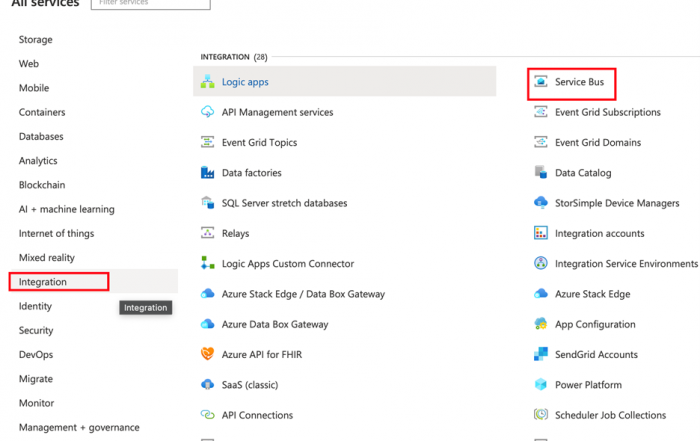This screenshot has width=700, height=441.
Task: Open StorSimple Device Managers link
Action: (617, 203)
